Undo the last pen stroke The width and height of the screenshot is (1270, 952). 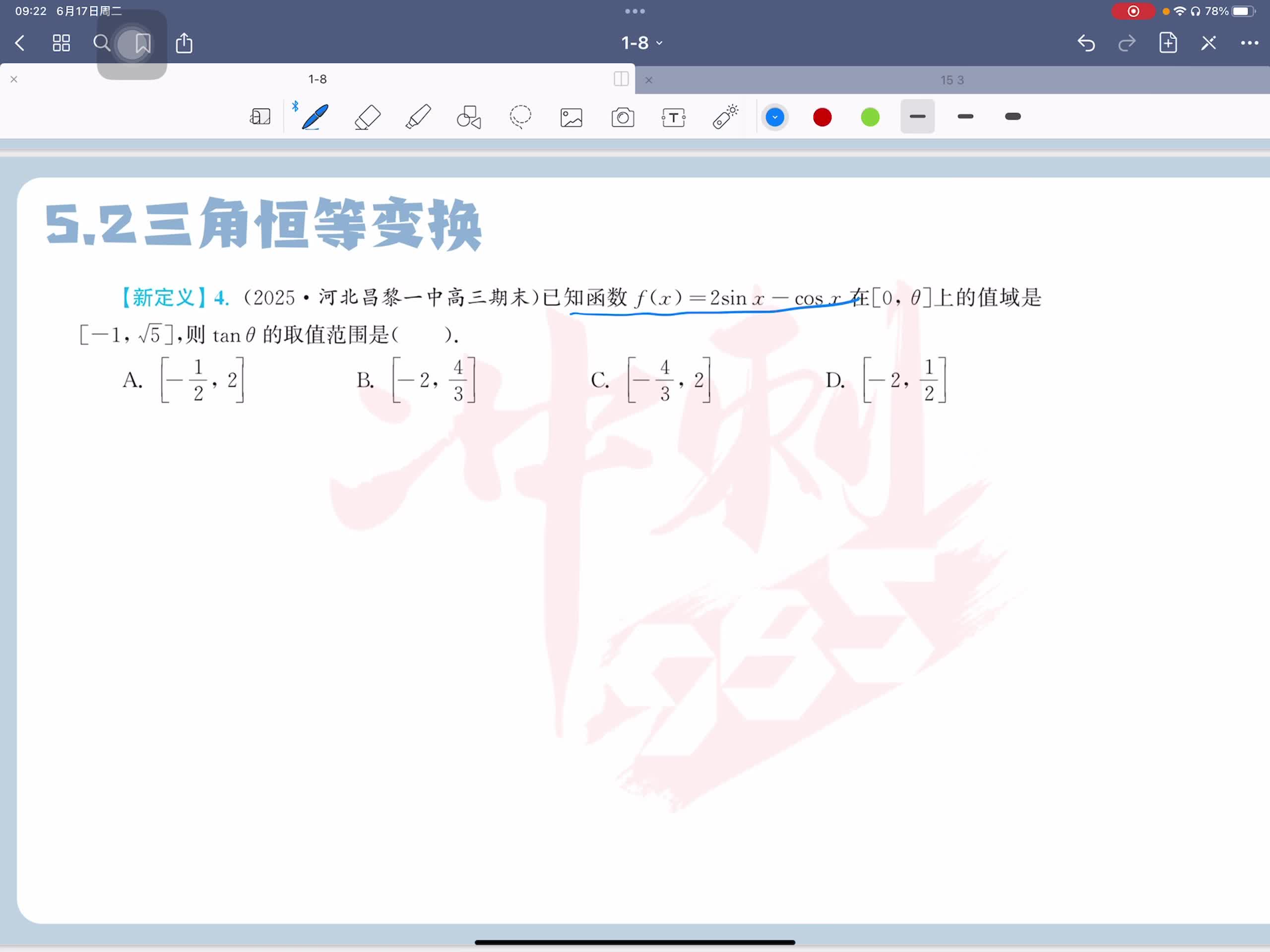(1085, 43)
